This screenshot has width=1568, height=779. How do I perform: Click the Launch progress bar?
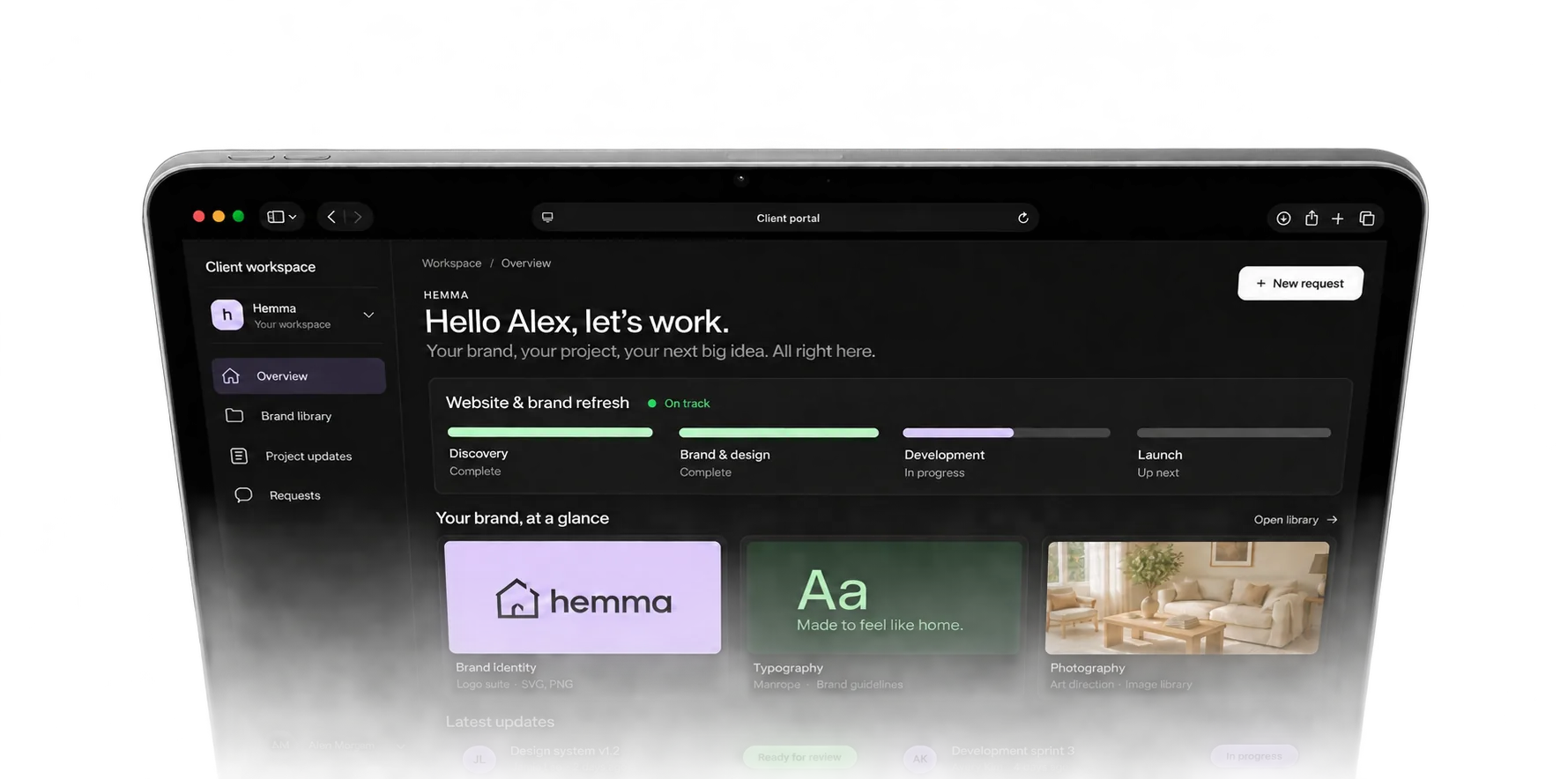(1234, 433)
